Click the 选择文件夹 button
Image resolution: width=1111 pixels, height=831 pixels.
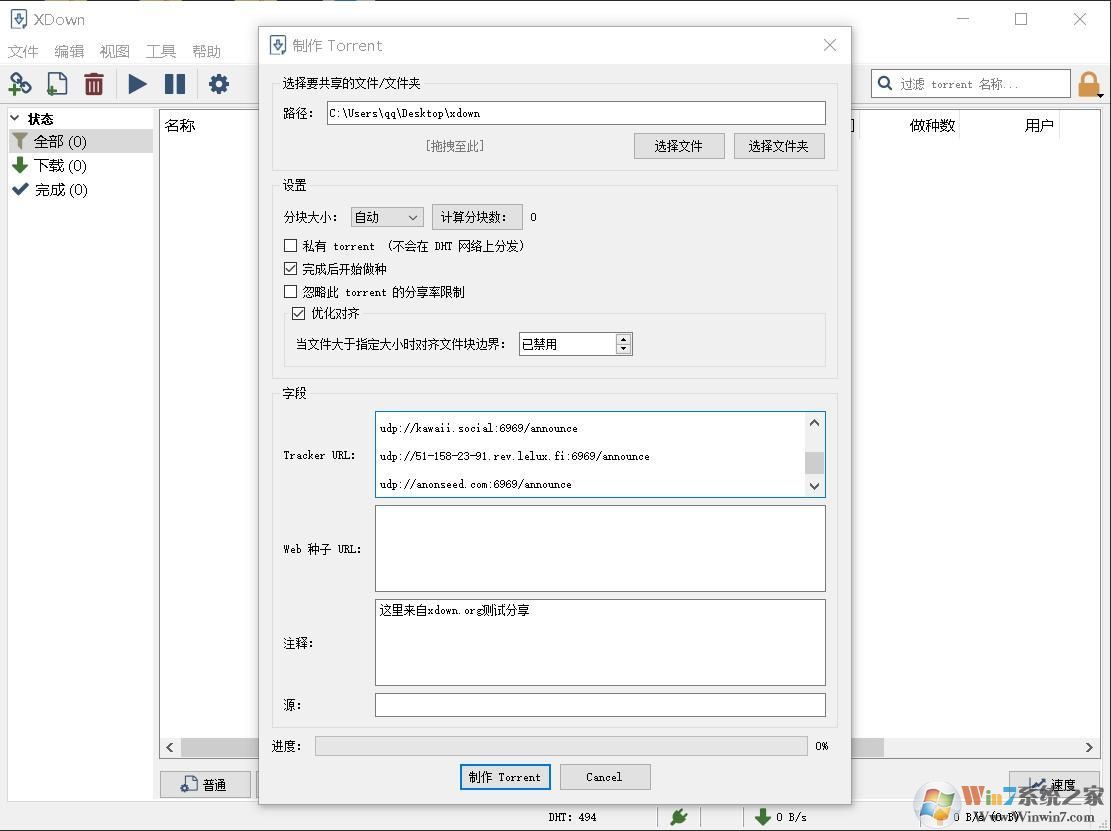coord(779,146)
